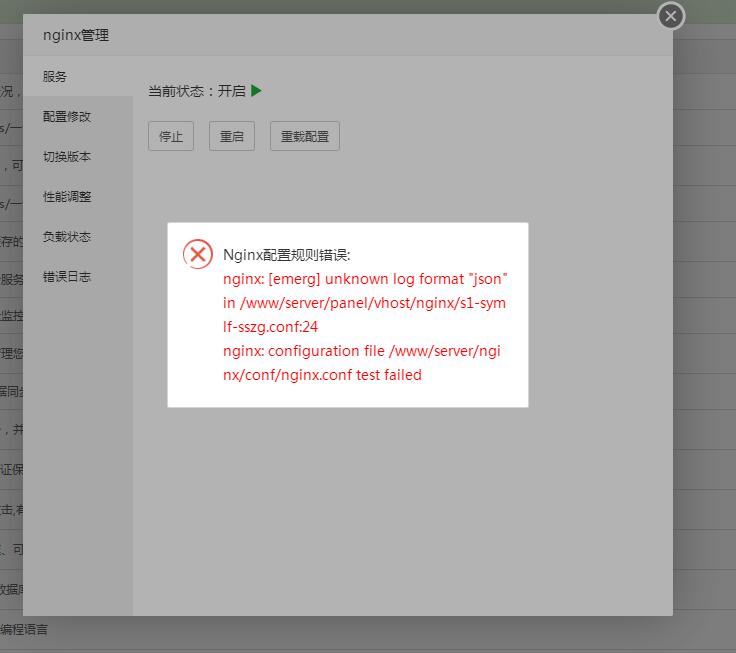The height and width of the screenshot is (653, 736).
Task: Click the green running status triangle icon
Action: click(x=257, y=90)
